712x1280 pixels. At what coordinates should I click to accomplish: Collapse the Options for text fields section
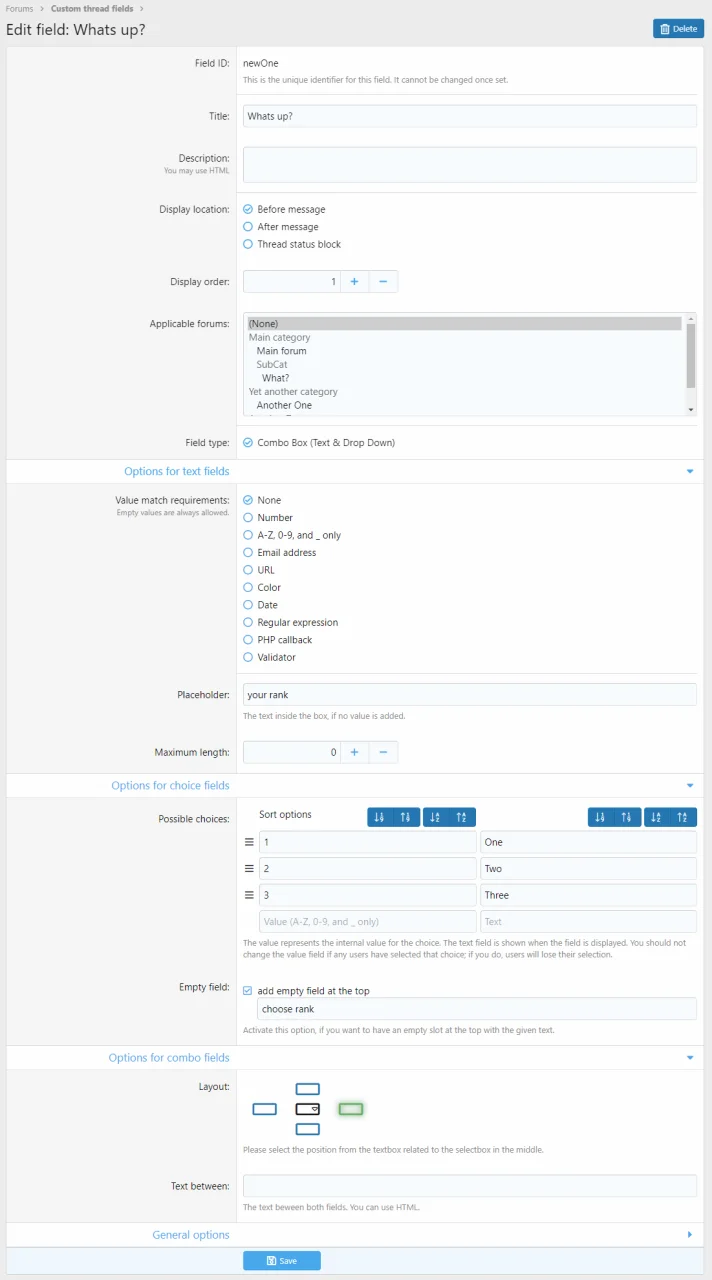689,471
